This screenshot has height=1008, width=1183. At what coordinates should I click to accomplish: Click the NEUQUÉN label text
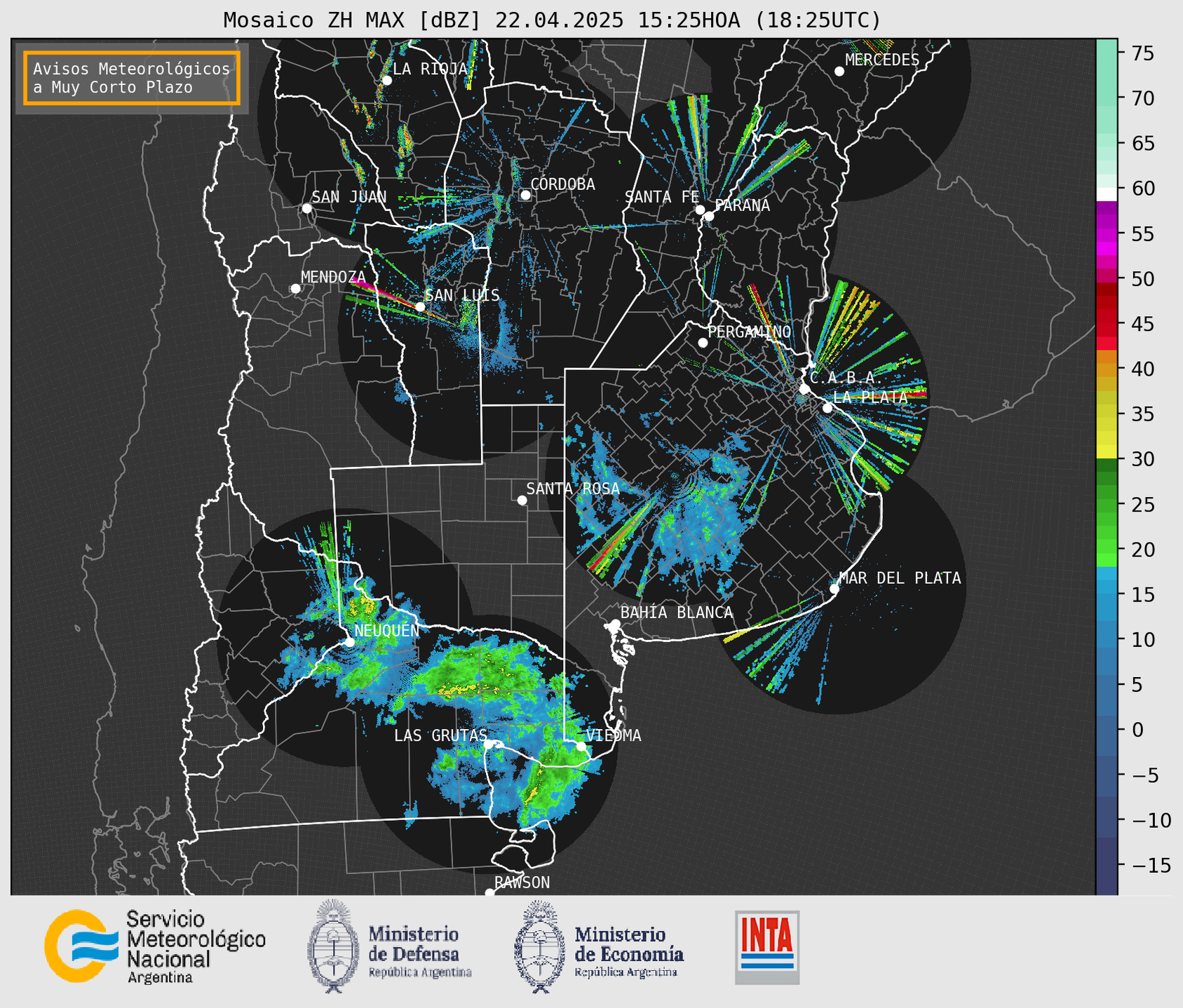tap(387, 630)
